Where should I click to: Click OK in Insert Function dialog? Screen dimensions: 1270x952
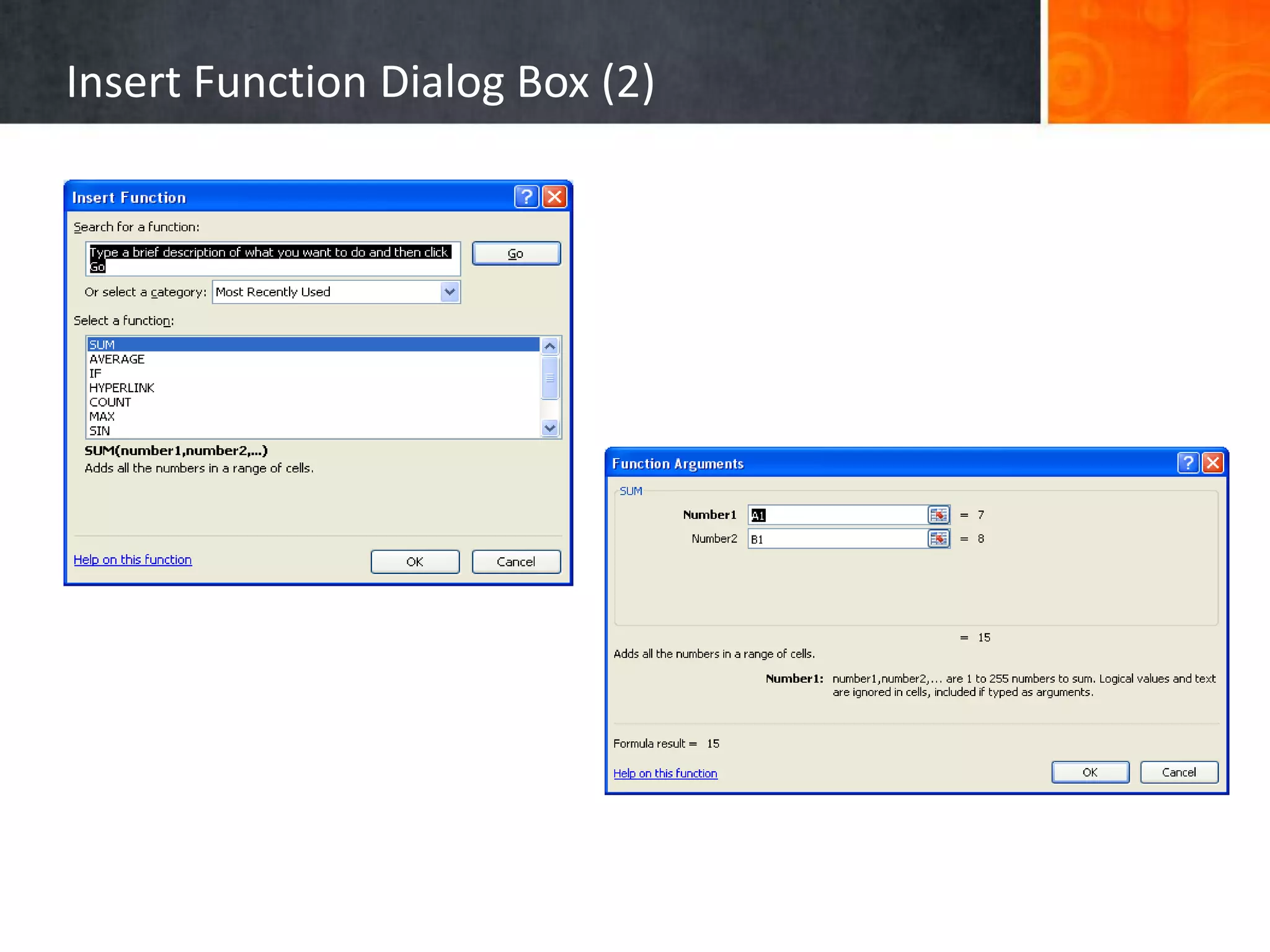(x=415, y=562)
